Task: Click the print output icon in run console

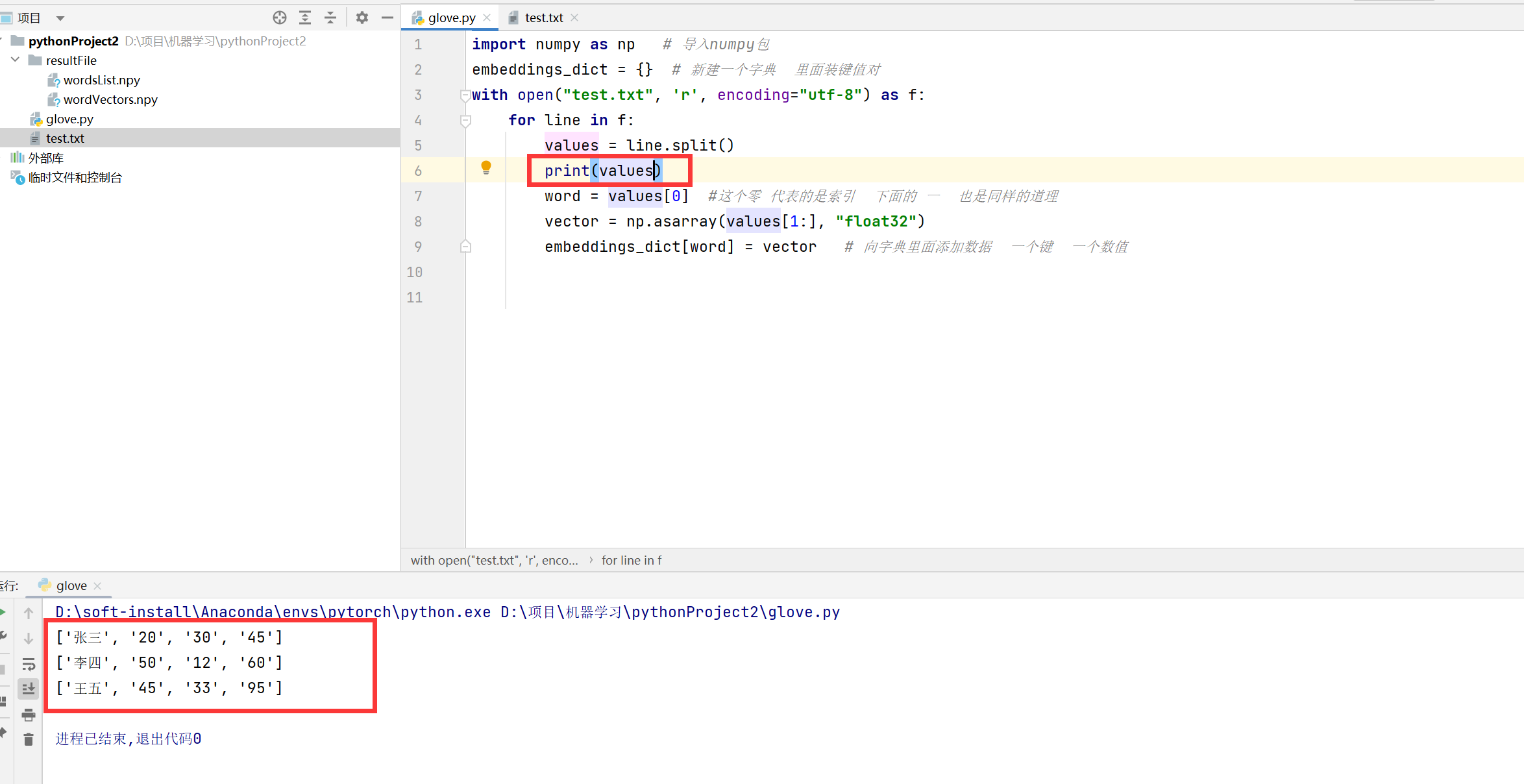Action: click(x=28, y=715)
